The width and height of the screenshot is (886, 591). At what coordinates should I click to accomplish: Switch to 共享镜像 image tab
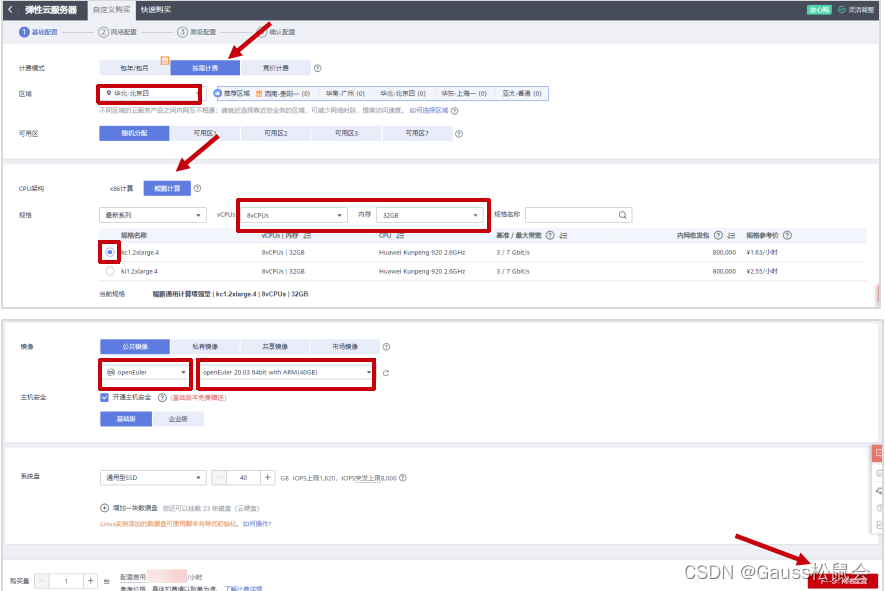[x=275, y=346]
